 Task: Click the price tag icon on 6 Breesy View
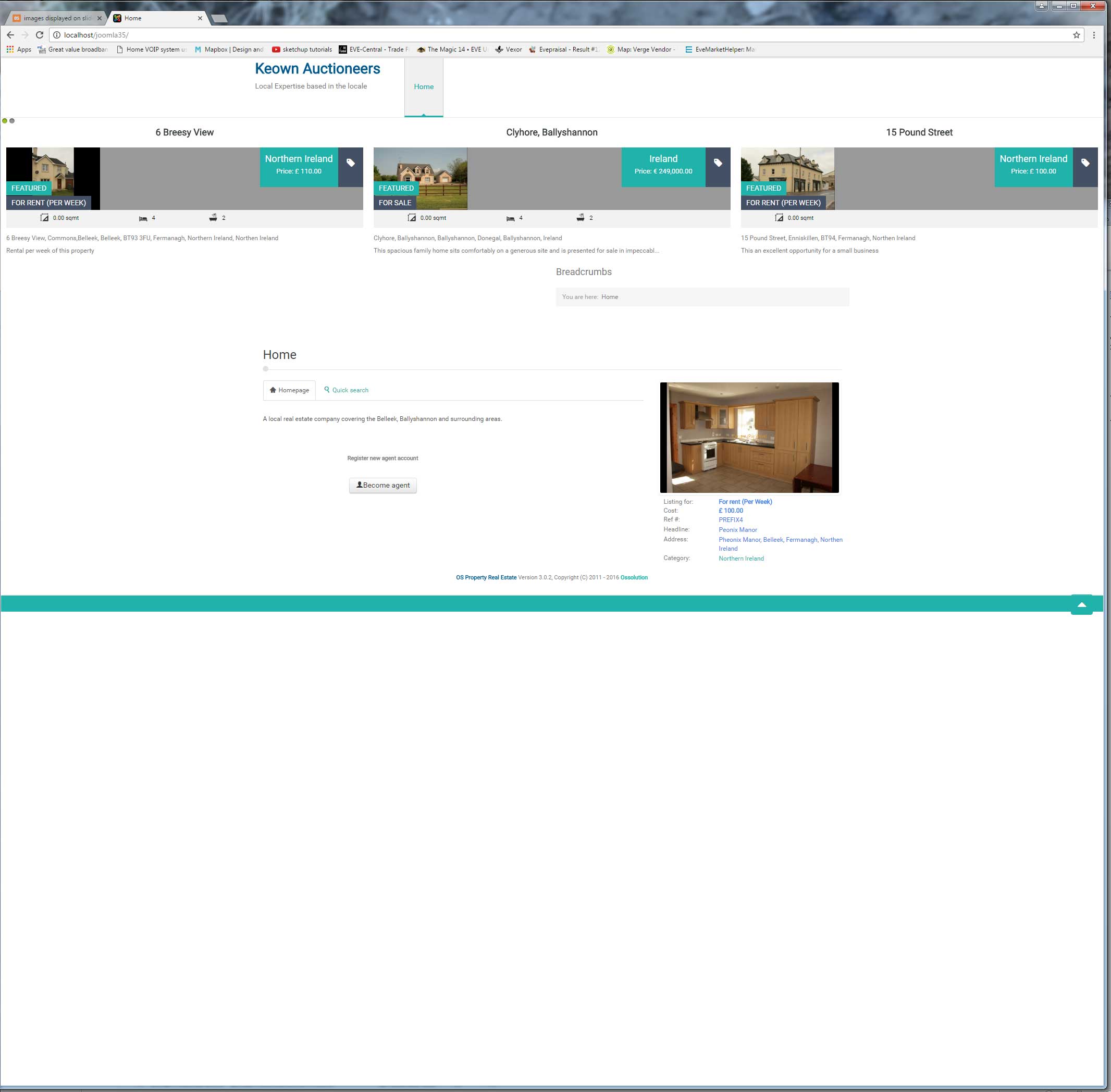pos(351,163)
